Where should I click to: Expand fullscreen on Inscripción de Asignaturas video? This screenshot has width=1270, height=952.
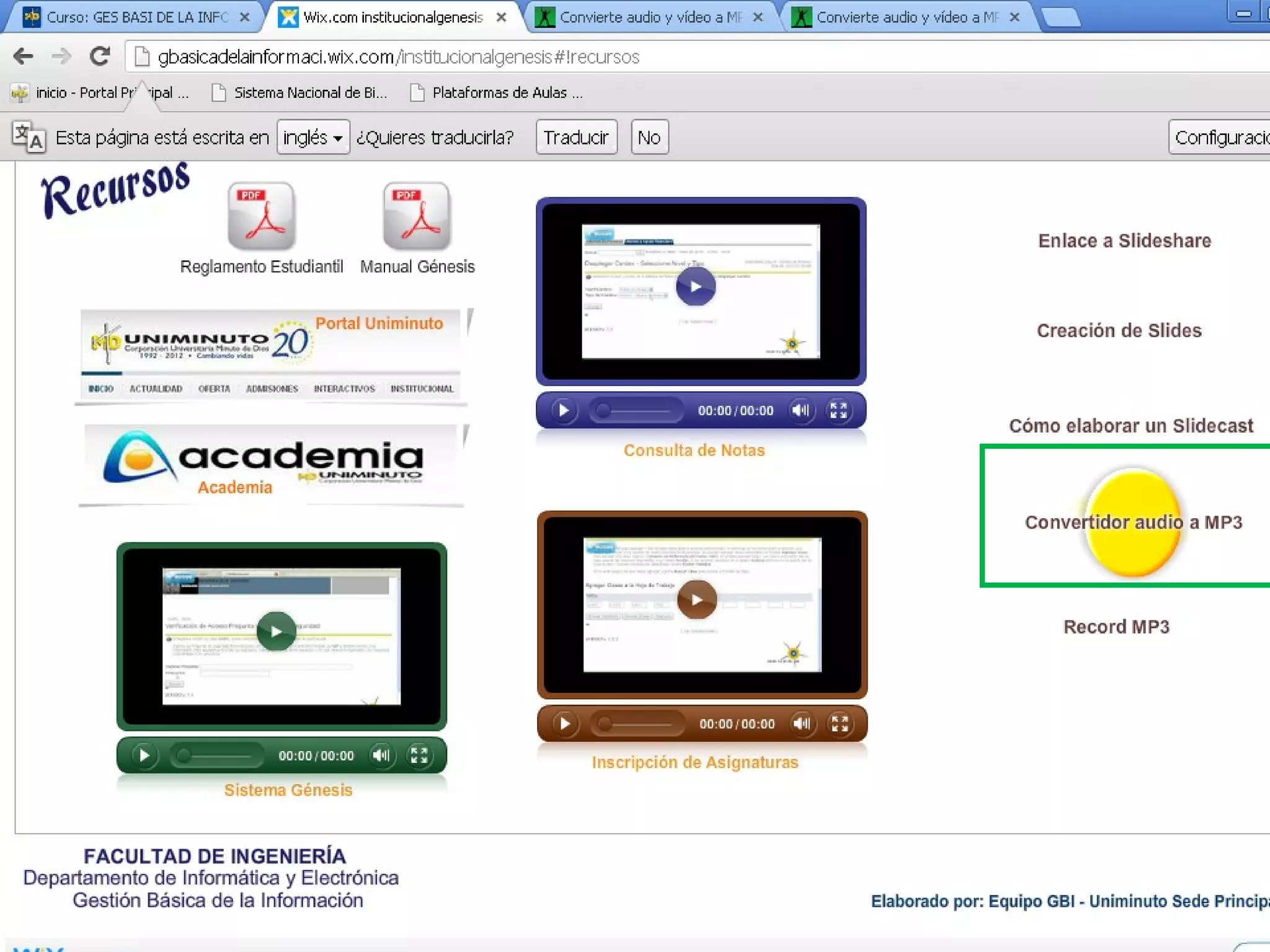(840, 723)
